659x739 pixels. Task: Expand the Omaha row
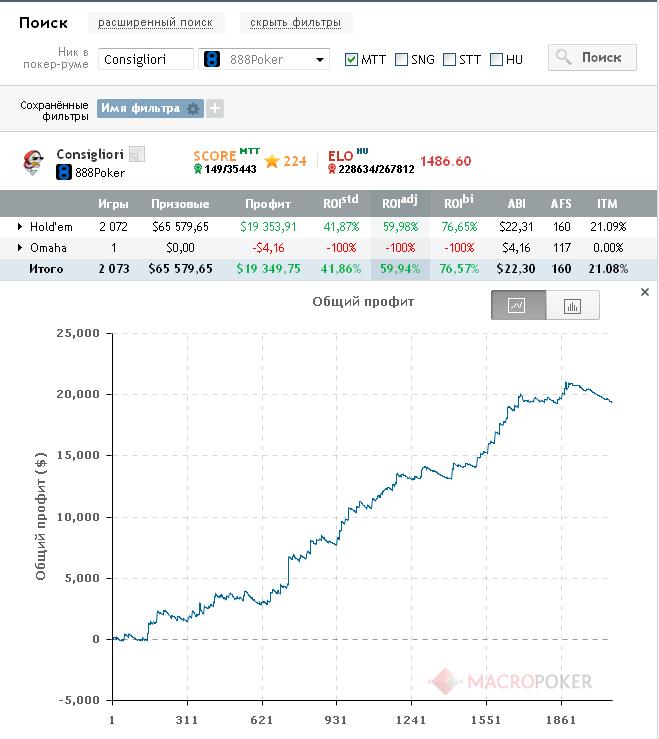pyautogui.click(x=20, y=248)
